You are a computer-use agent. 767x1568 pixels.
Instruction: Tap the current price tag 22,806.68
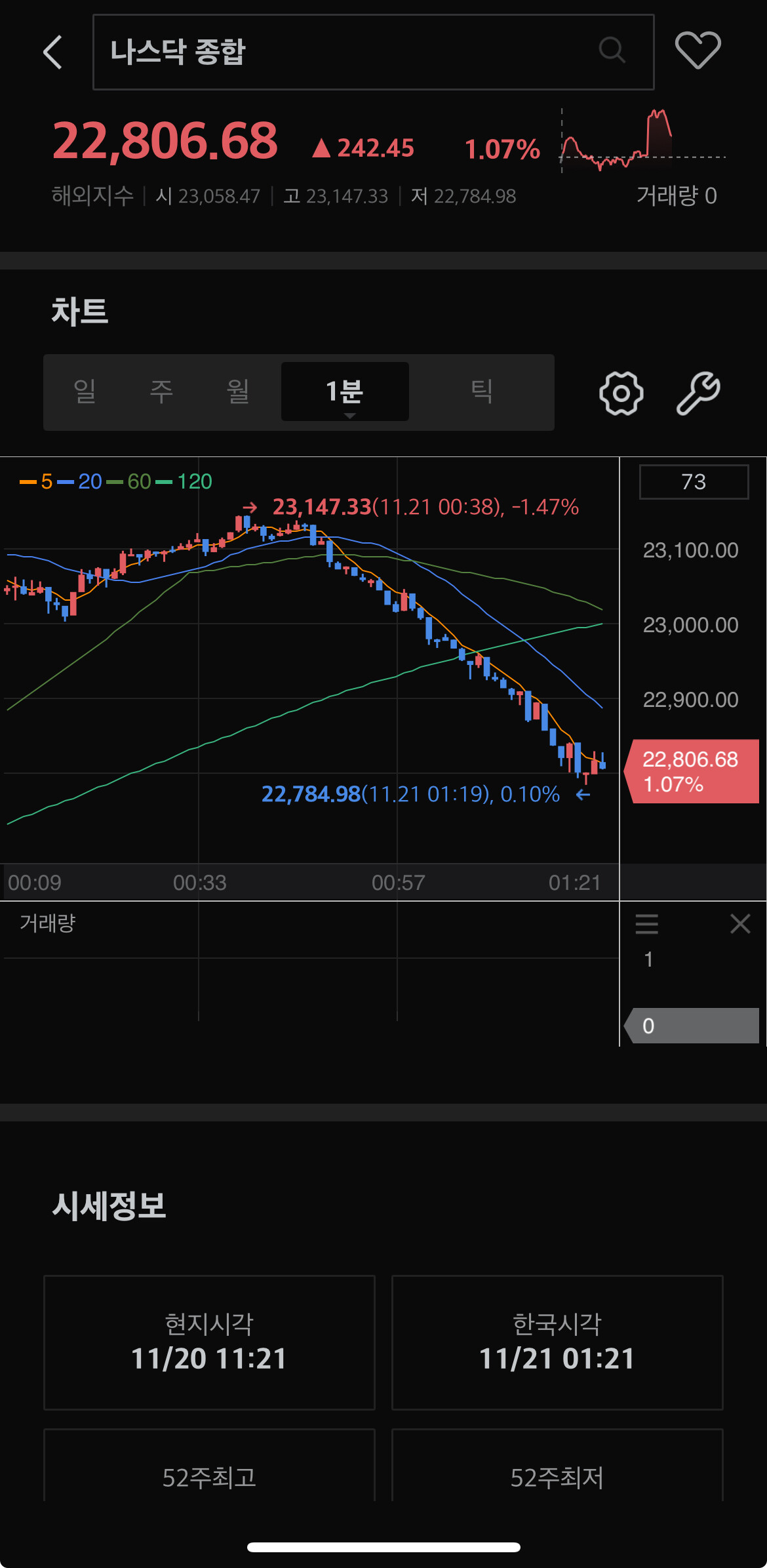pos(692,771)
